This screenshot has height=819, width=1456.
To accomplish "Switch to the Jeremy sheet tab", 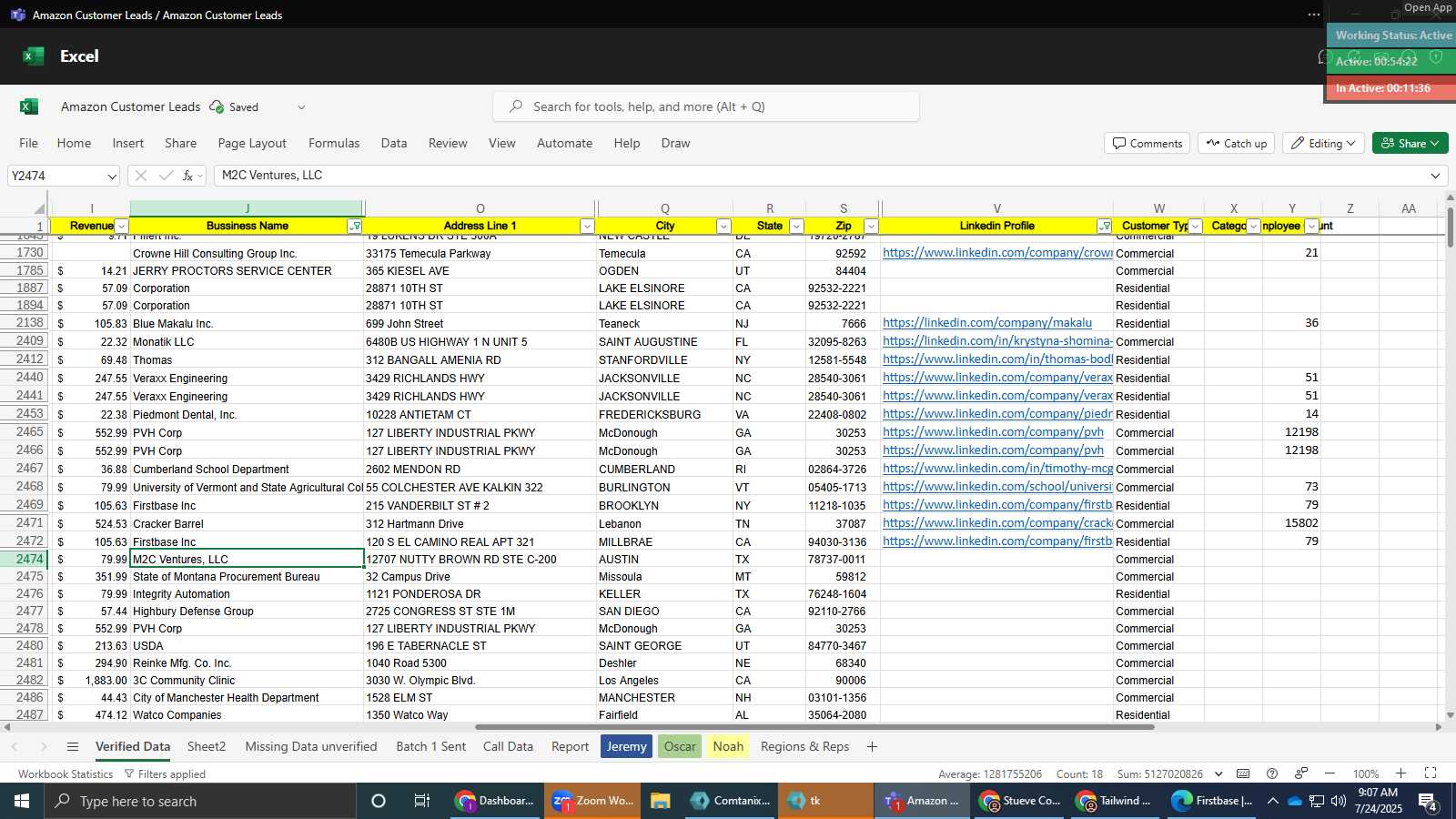I will pos(626,747).
